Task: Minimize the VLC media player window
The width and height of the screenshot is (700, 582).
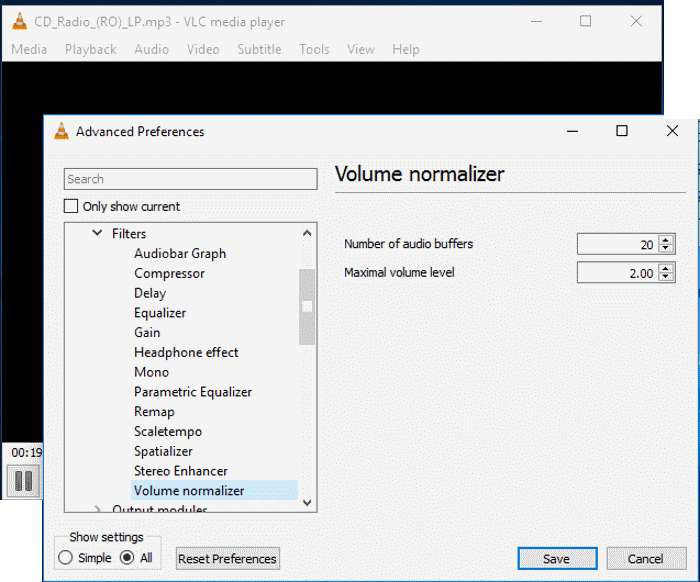Action: (536, 21)
